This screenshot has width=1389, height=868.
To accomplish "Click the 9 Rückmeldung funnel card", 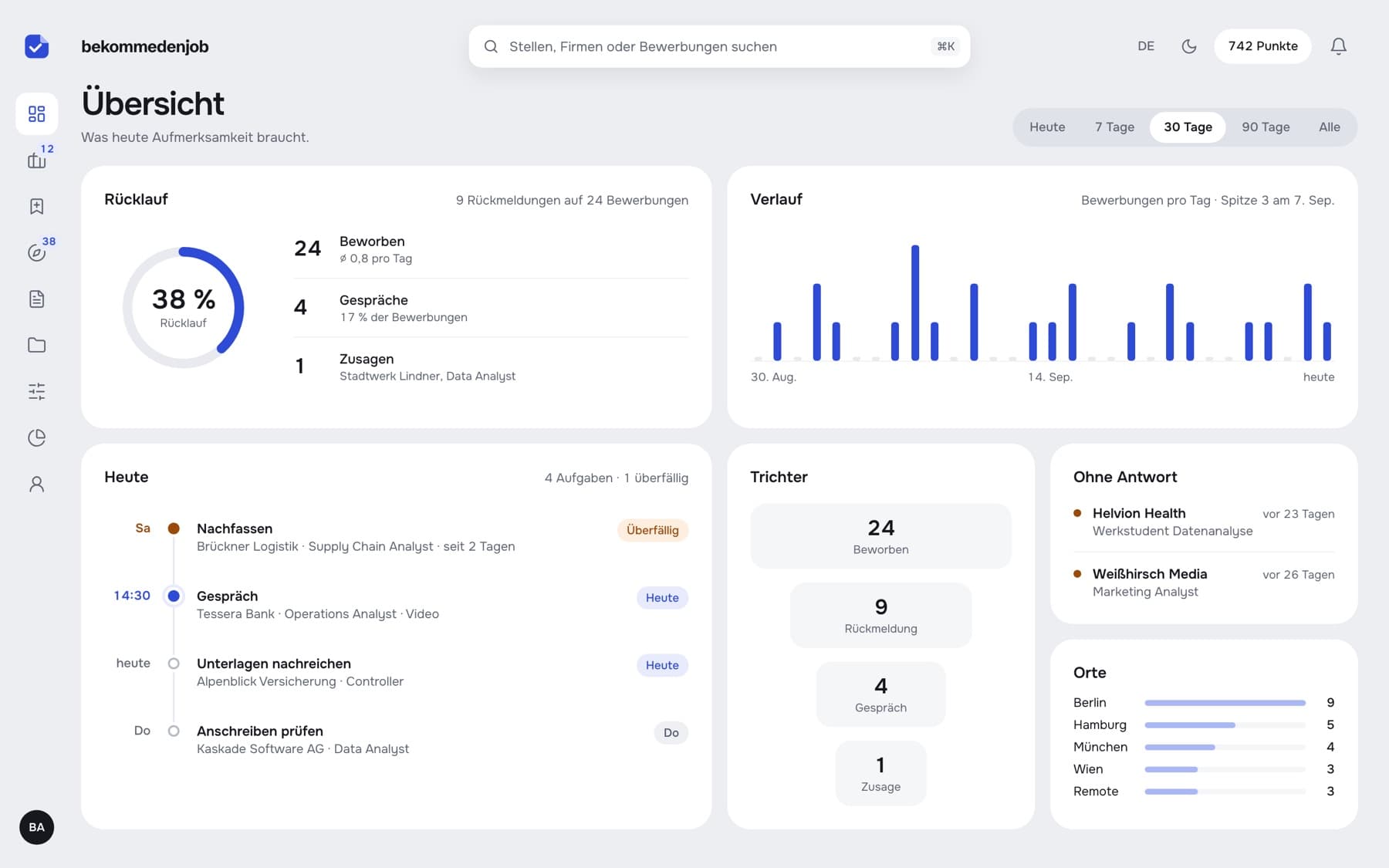I will click(880, 615).
